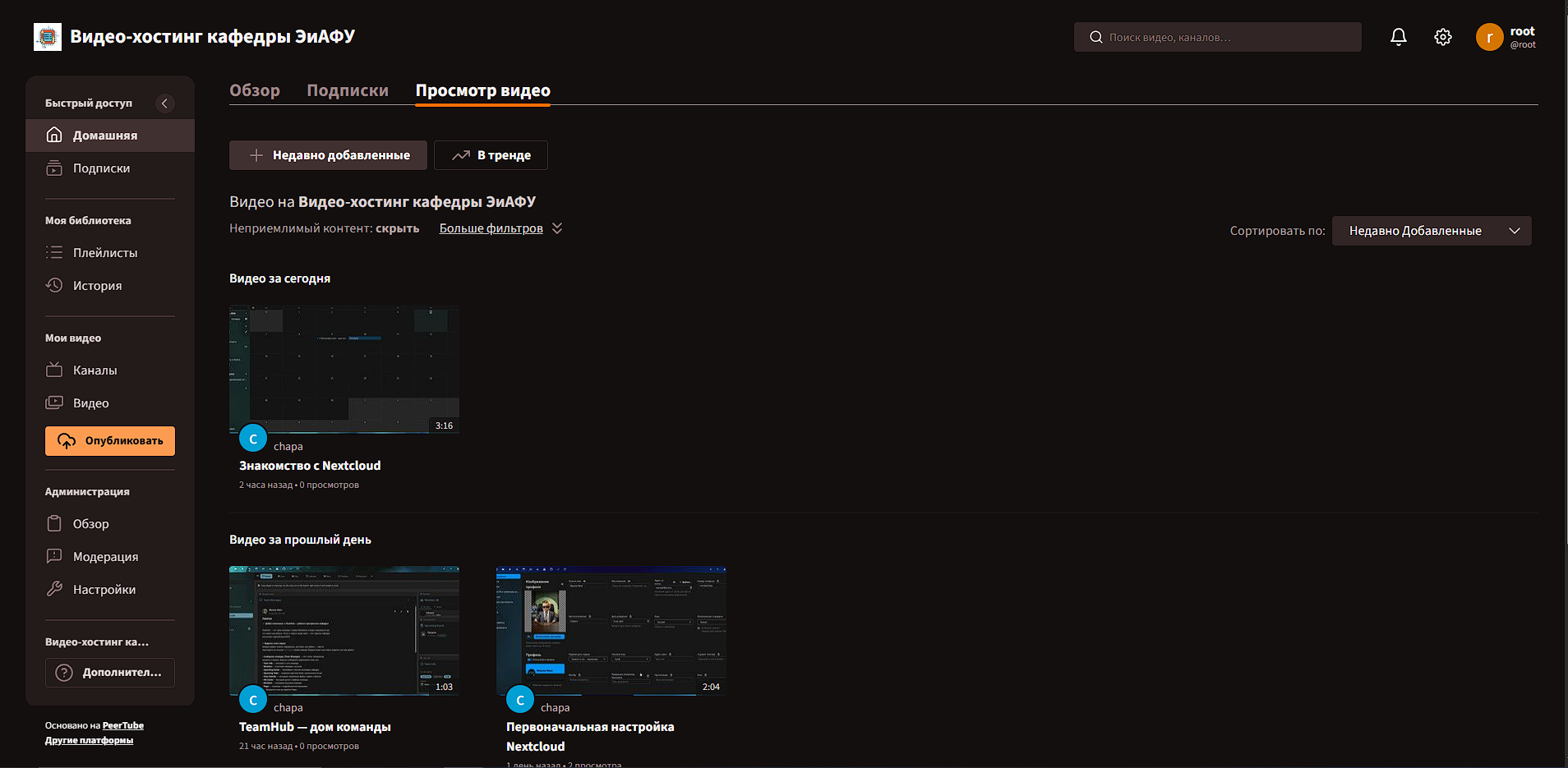Click the Опубликовать upload button
The width and height of the screenshot is (1568, 768).
pos(110,441)
